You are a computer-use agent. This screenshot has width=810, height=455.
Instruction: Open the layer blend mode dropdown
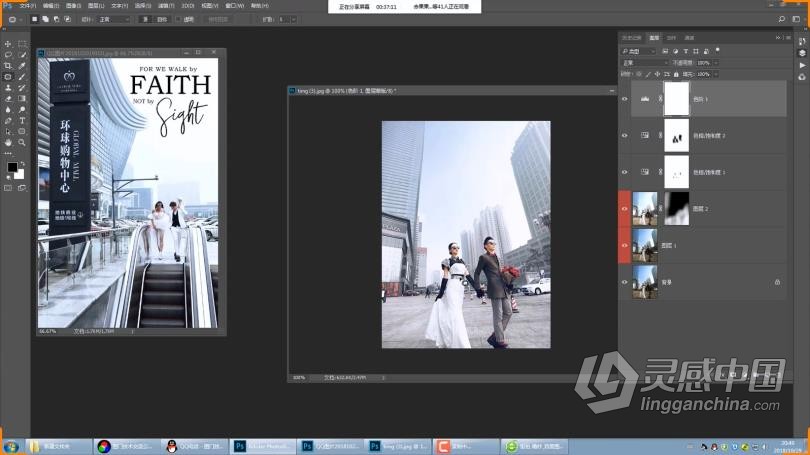[645, 62]
